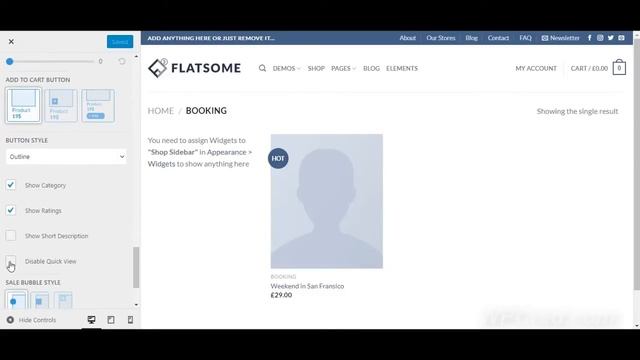This screenshot has height=360, width=640.
Task: Click the cart bag icon showing 0
Action: [x=619, y=68]
